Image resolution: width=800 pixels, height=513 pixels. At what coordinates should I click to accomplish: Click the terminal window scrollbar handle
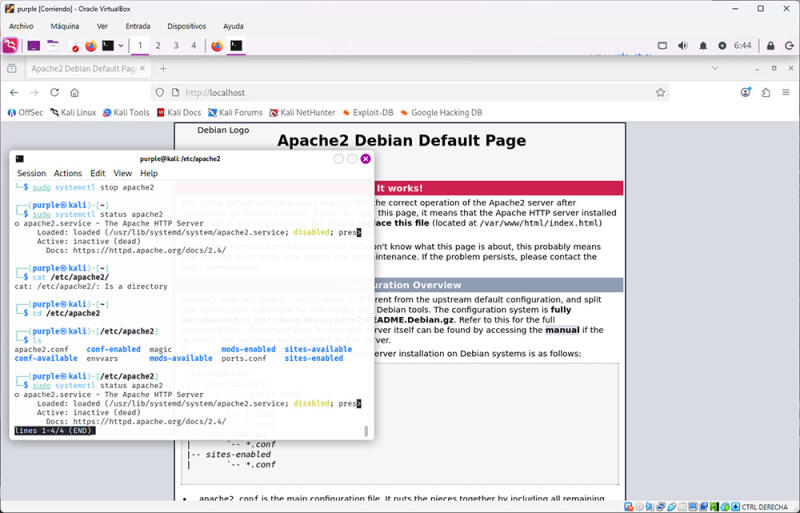pos(366,431)
